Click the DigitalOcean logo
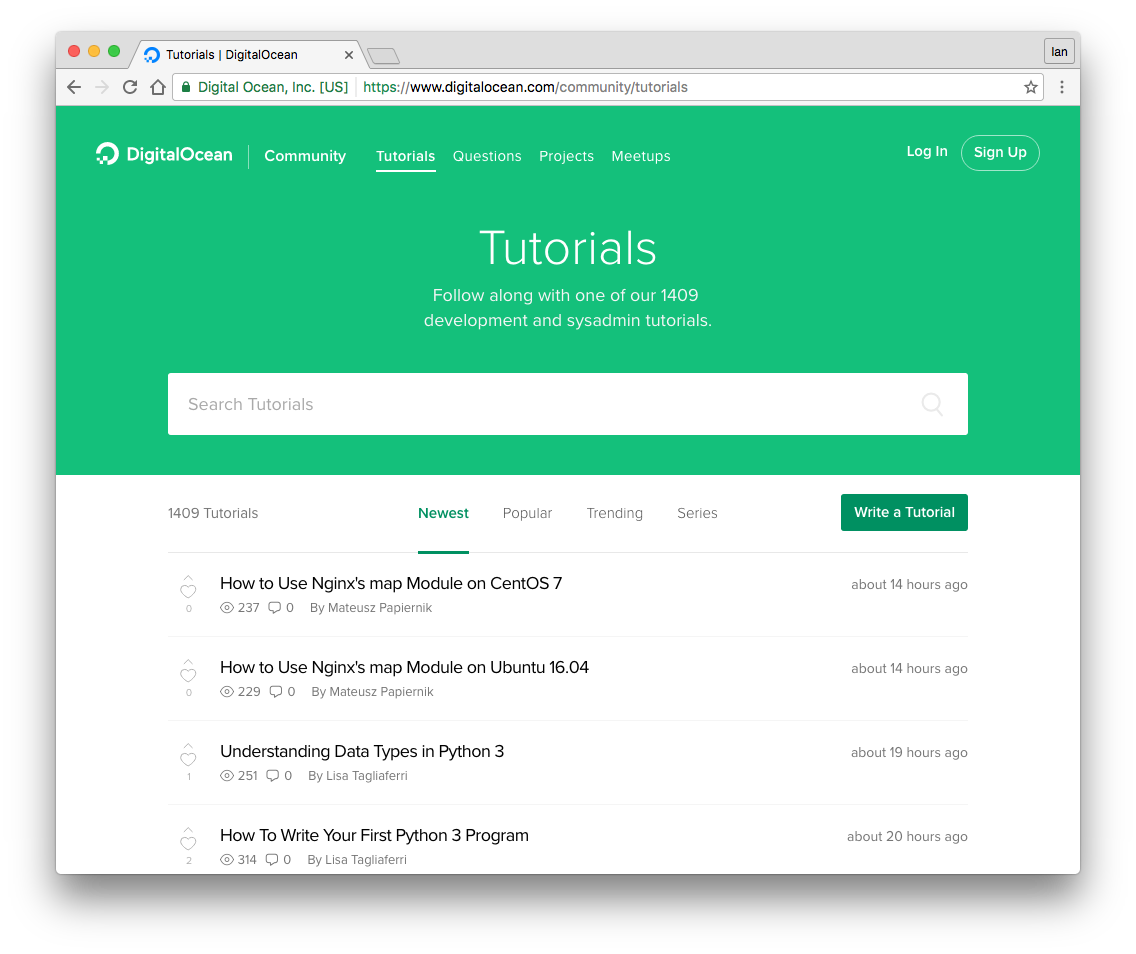 tap(164, 154)
